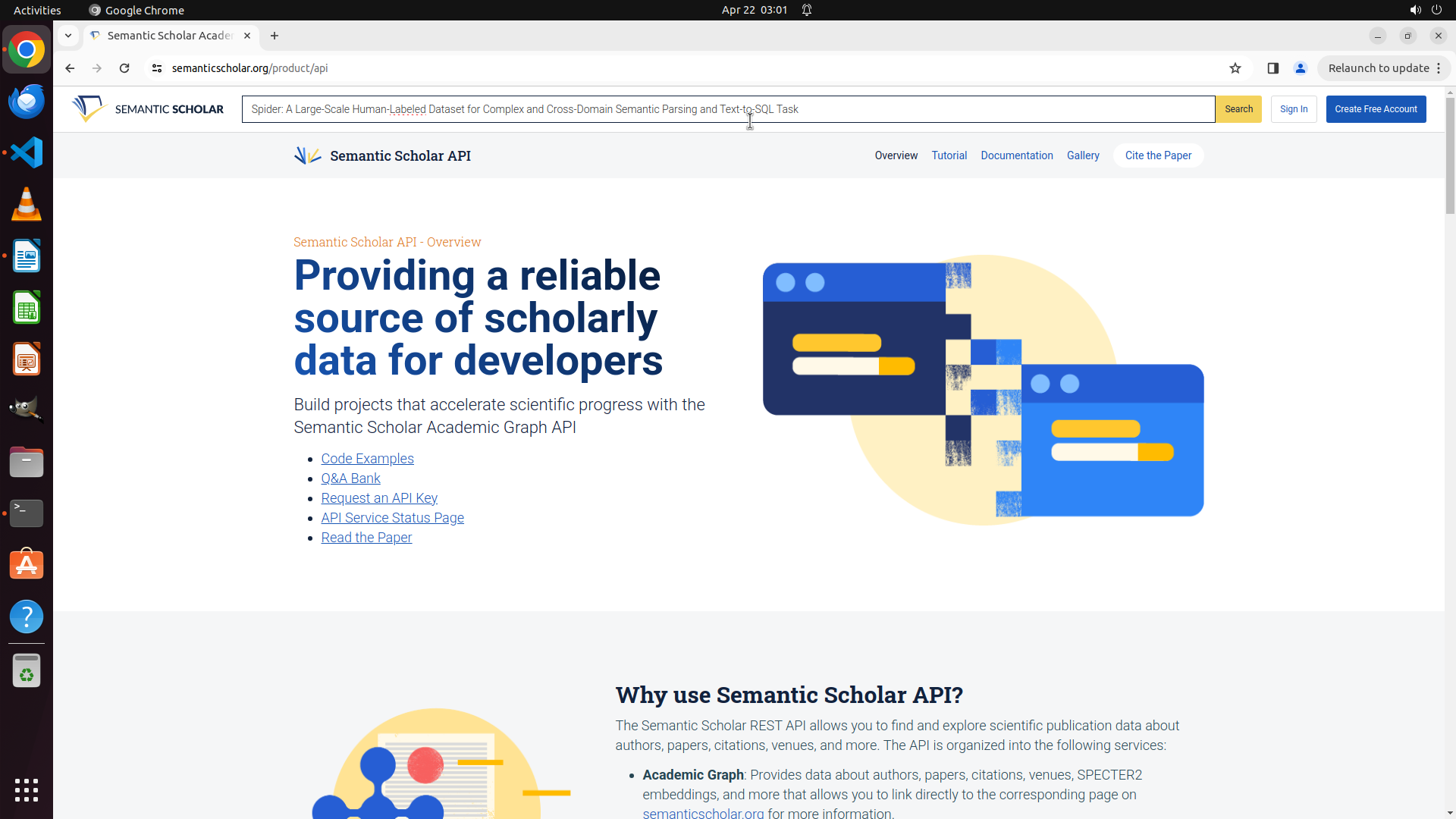Go back to the previous page
This screenshot has height=819, width=1456.
(x=70, y=68)
